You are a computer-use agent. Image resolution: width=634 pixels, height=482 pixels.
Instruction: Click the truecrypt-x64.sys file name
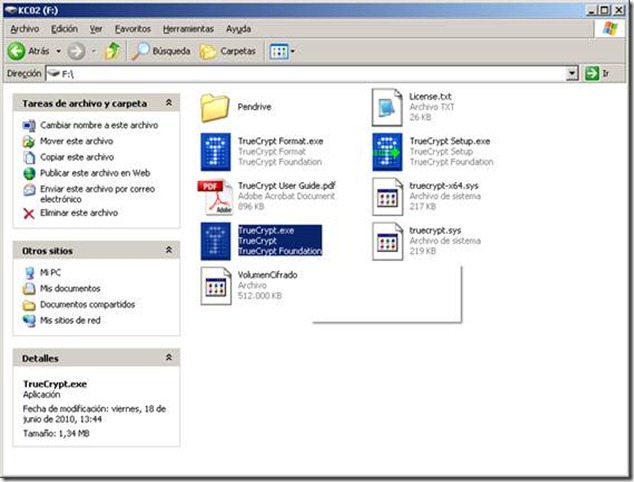pyautogui.click(x=444, y=186)
